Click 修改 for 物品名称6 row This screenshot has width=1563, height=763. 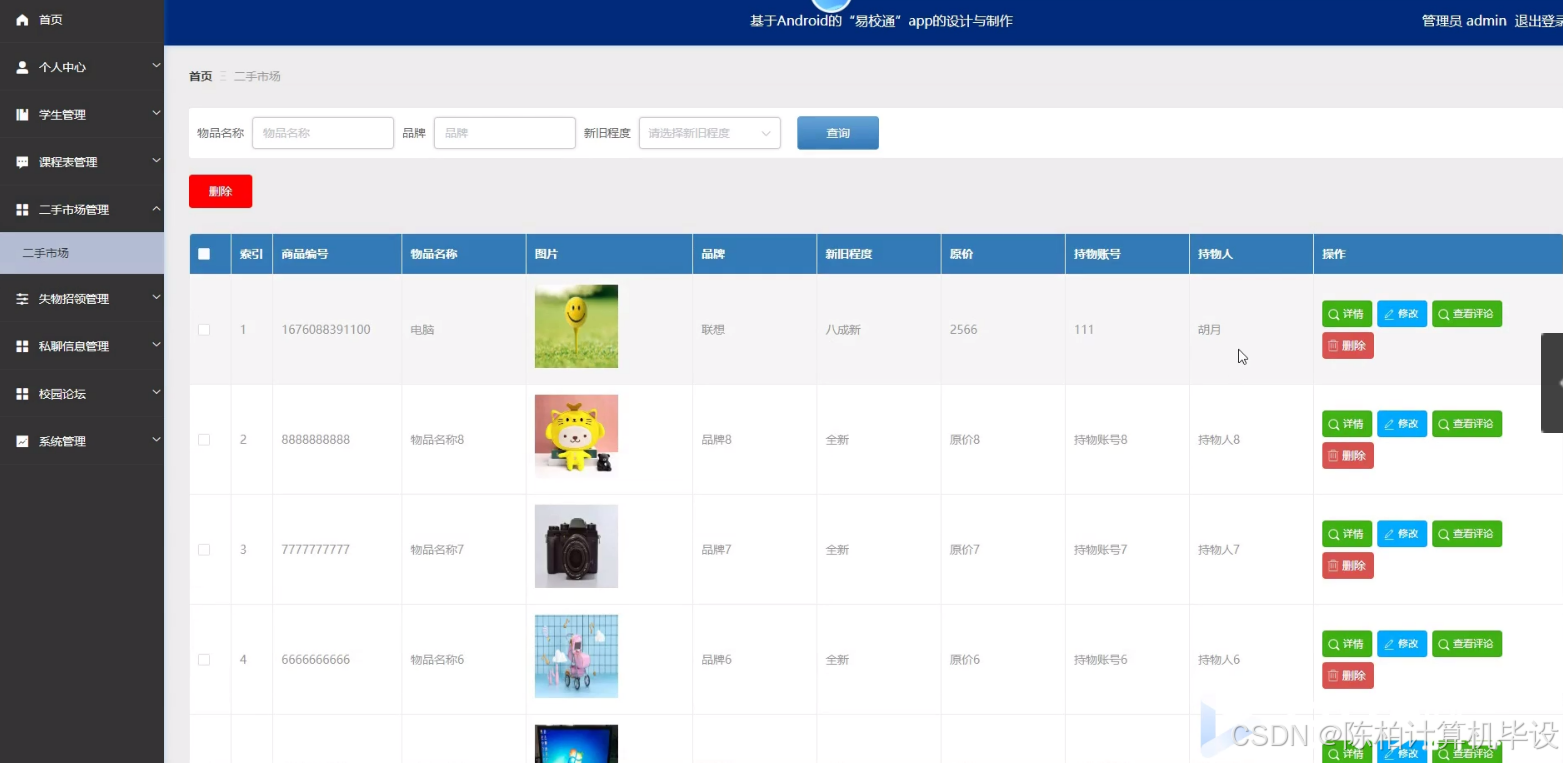1401,644
